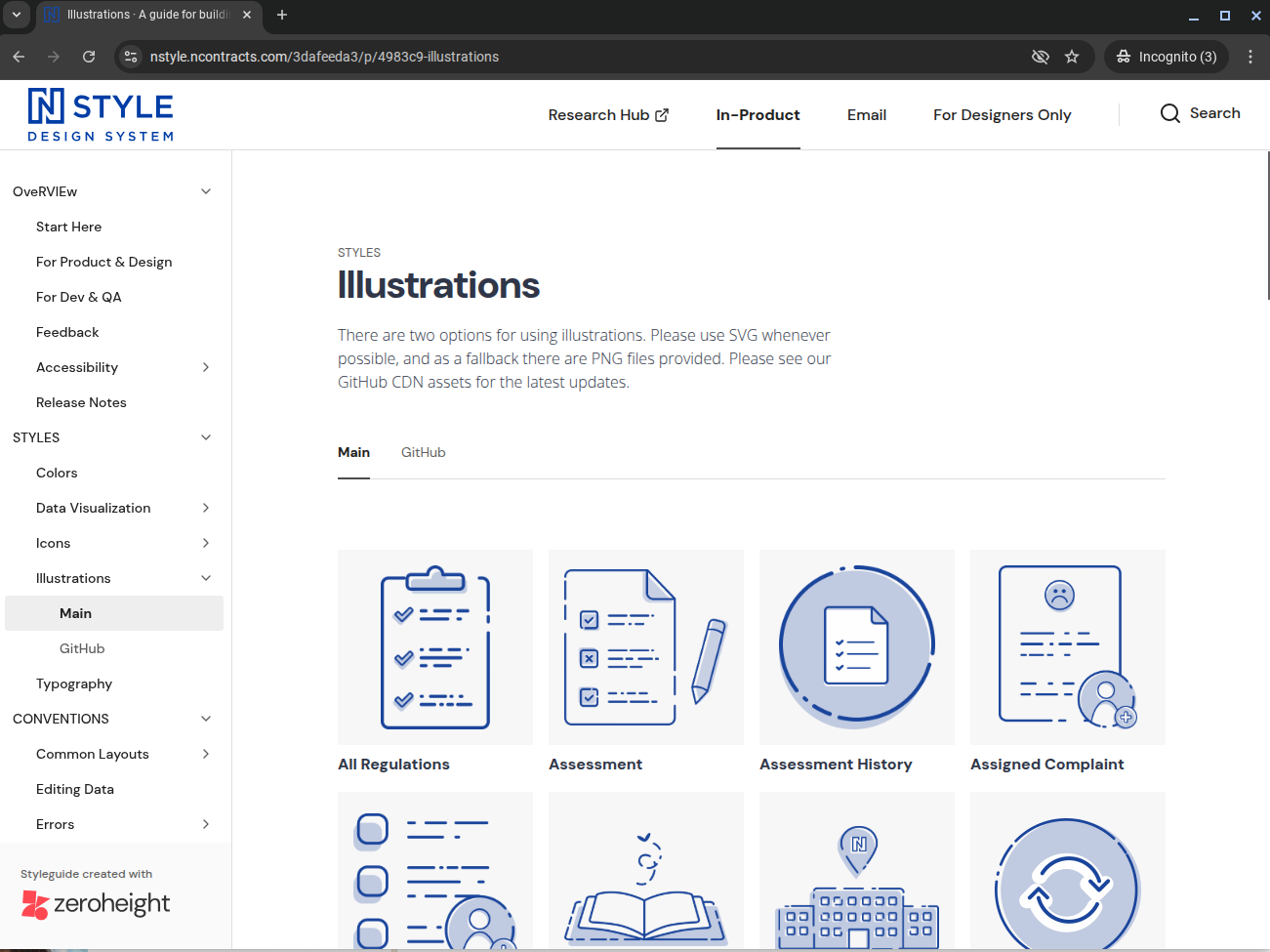Open the tab search dropdown arrow
This screenshot has width=1270, height=952.
(x=17, y=15)
